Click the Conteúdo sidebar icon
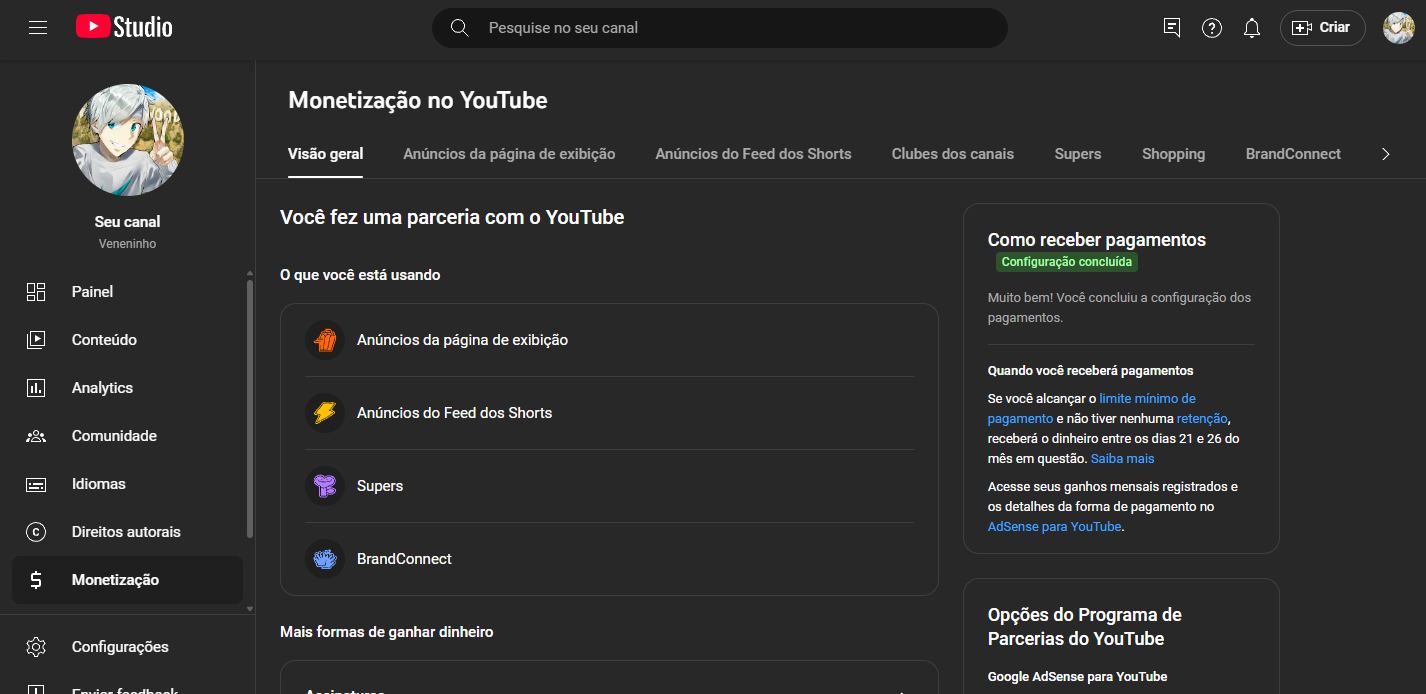Image resolution: width=1426 pixels, height=694 pixels. click(x=36, y=340)
